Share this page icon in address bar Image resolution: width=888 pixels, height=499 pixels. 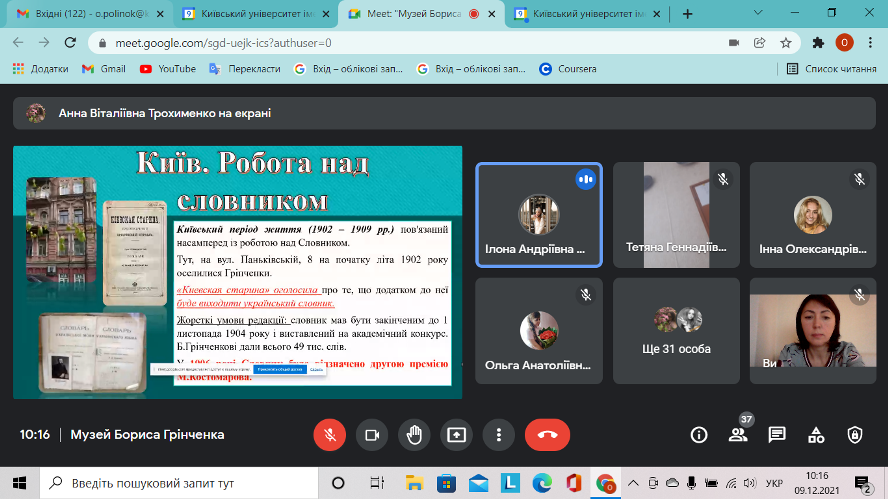pyautogui.click(x=759, y=42)
